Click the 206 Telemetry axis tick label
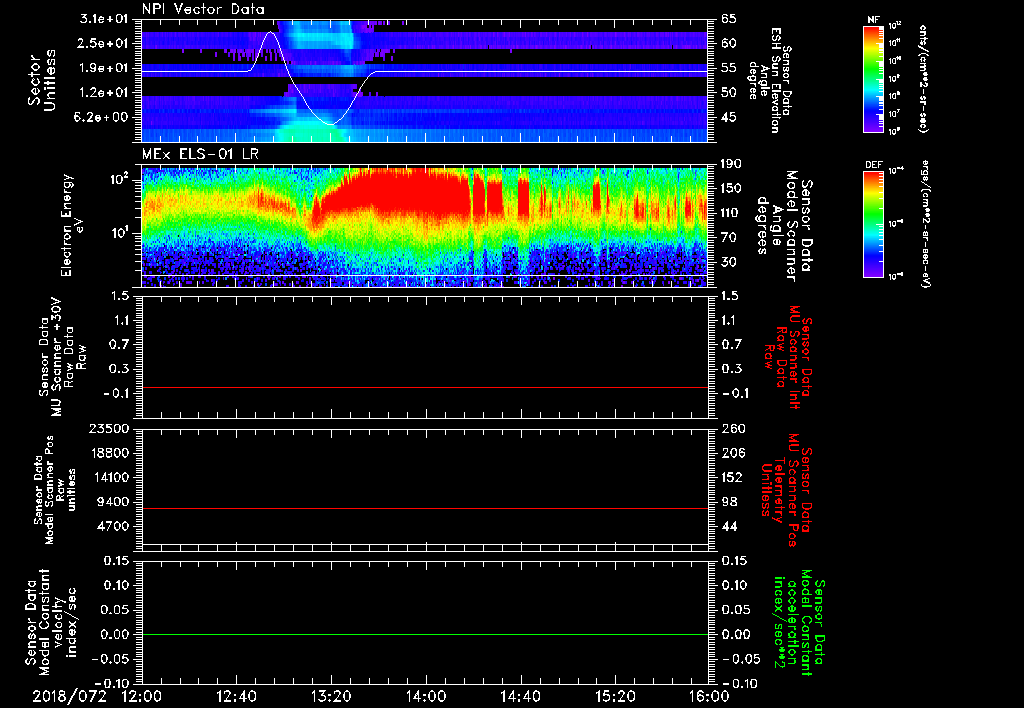The width and height of the screenshot is (1024, 708). click(732, 453)
